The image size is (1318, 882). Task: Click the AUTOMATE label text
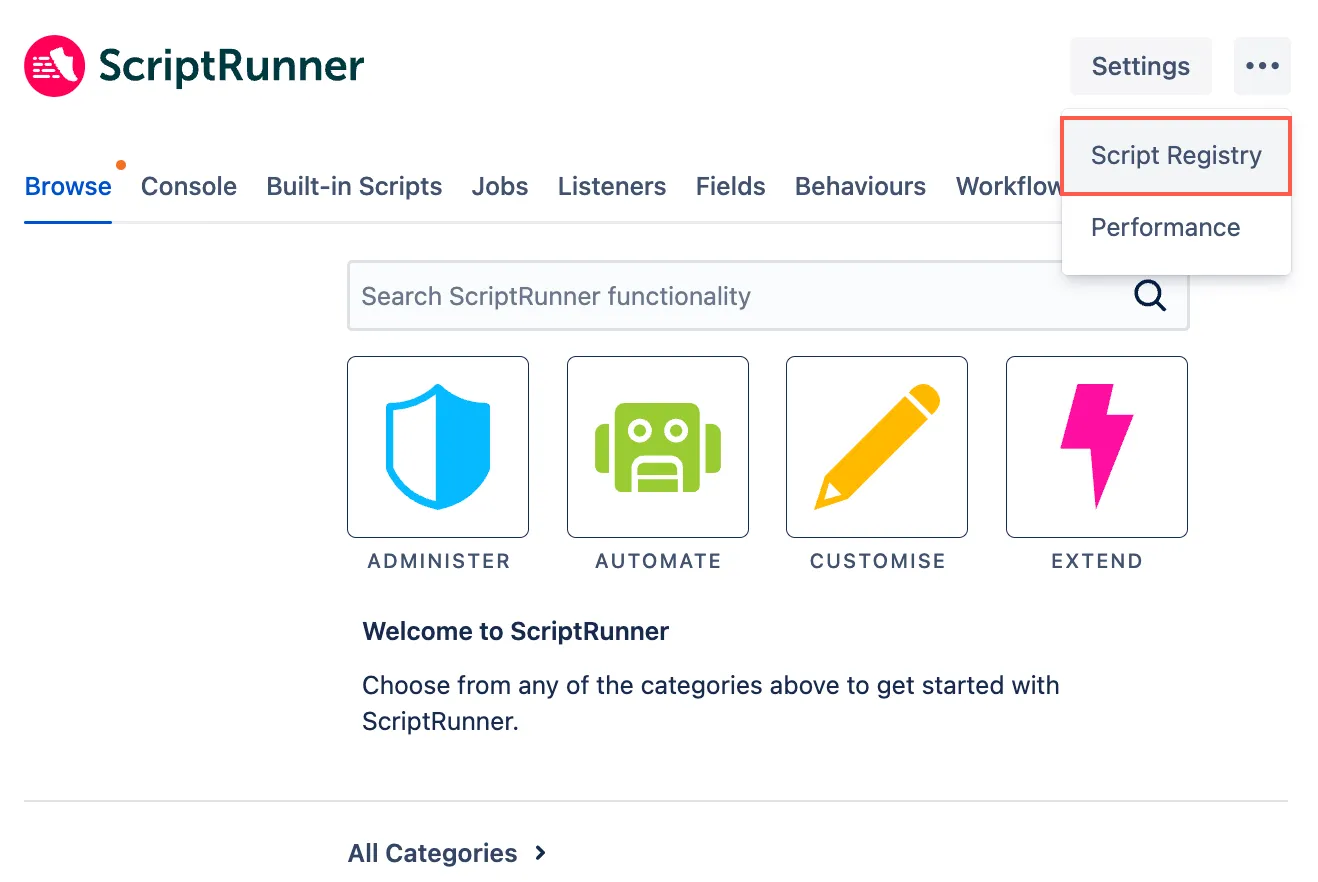(x=658, y=561)
